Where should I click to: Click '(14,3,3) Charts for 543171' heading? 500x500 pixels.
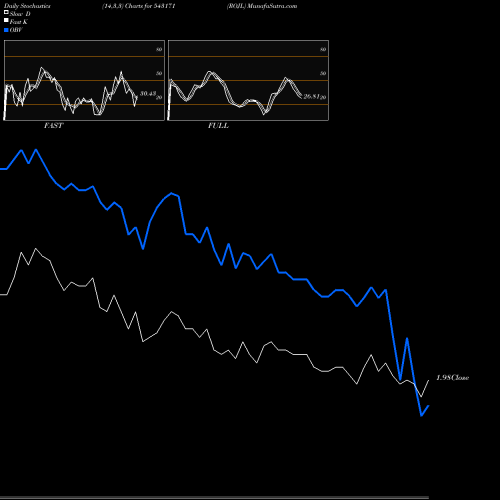[139, 6]
